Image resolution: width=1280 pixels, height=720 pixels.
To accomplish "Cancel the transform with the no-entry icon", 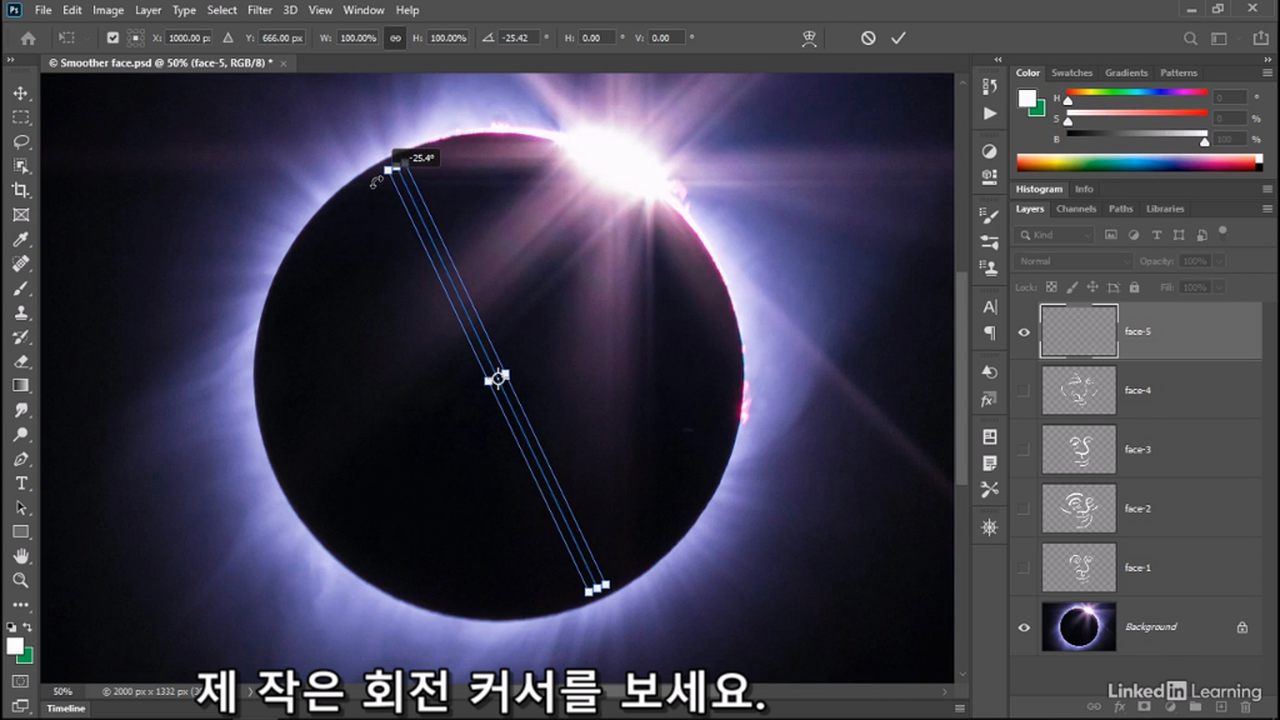I will (x=868, y=38).
